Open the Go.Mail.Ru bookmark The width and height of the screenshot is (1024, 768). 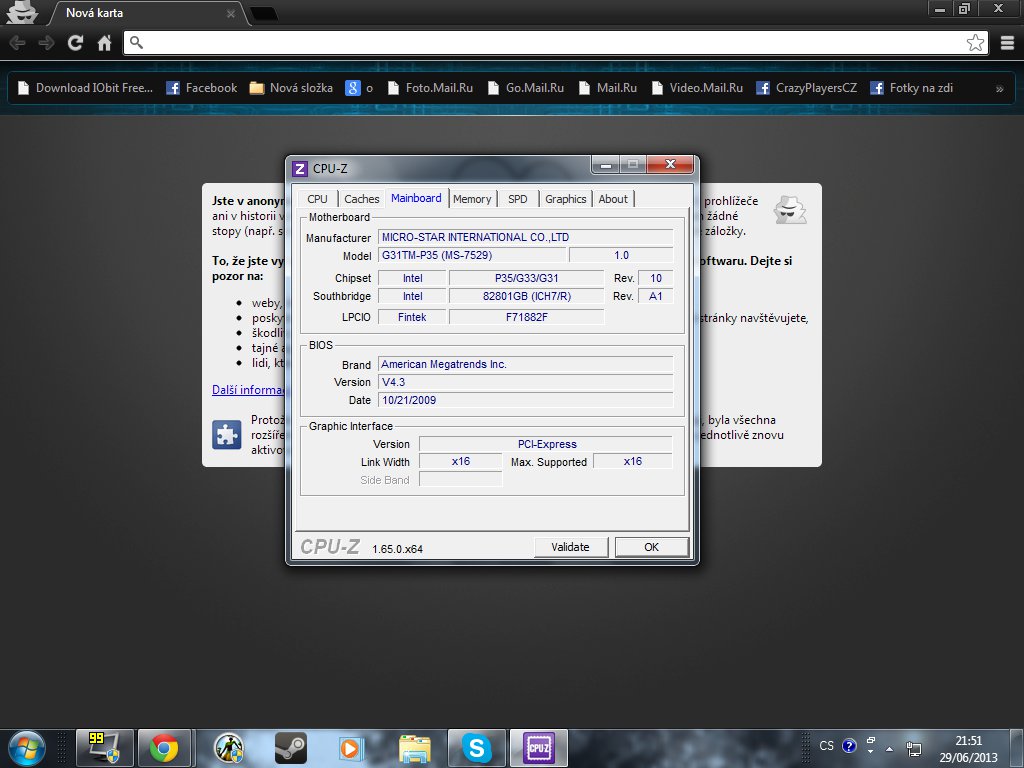(526, 88)
